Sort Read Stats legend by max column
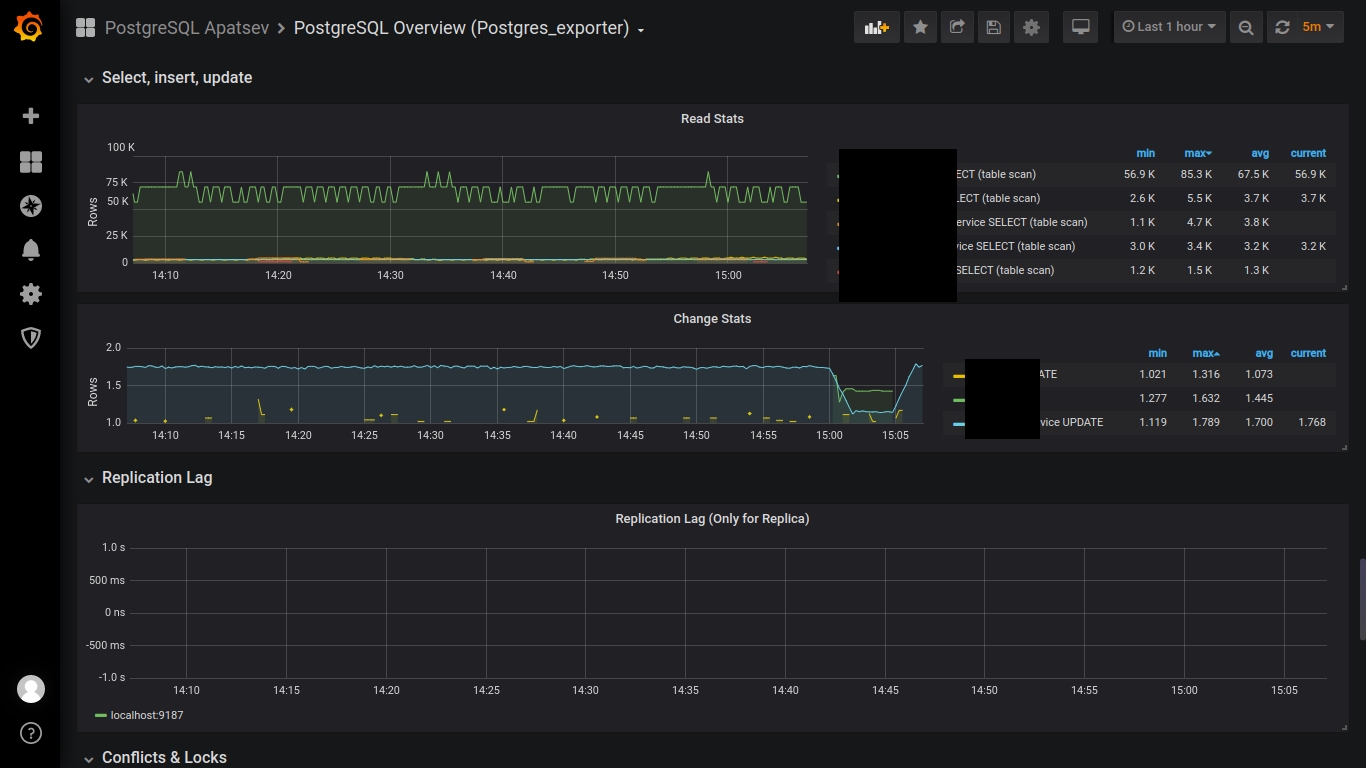The width and height of the screenshot is (1366, 768). click(x=1197, y=153)
